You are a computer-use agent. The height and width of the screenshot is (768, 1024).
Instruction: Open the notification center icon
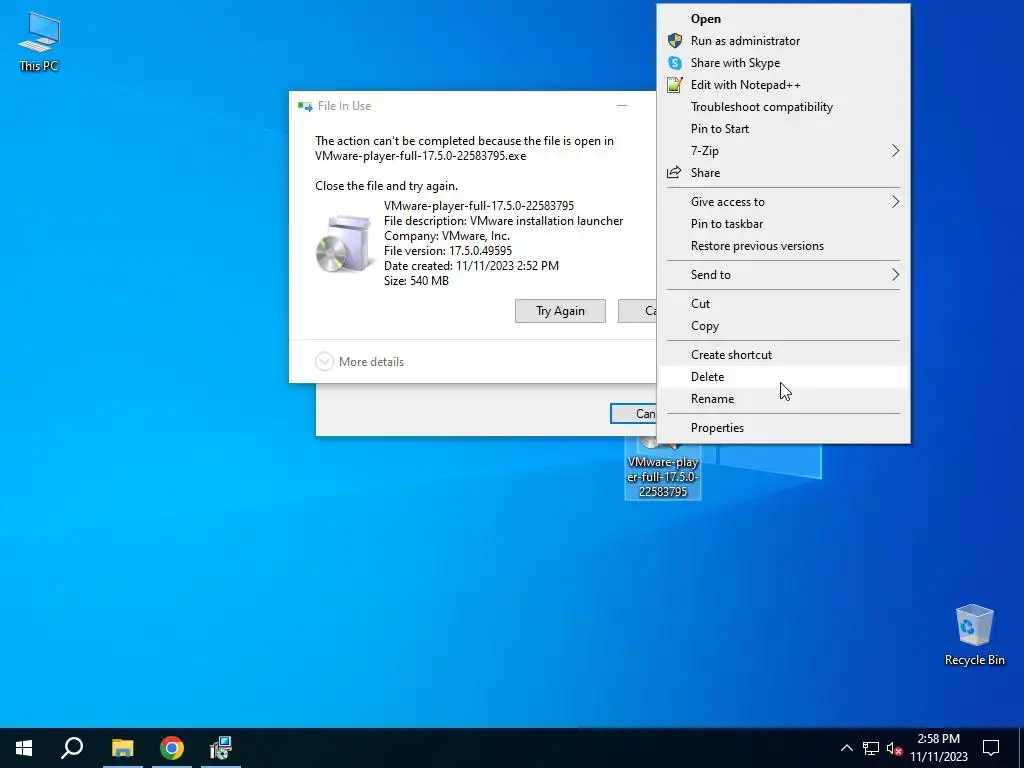[991, 748]
